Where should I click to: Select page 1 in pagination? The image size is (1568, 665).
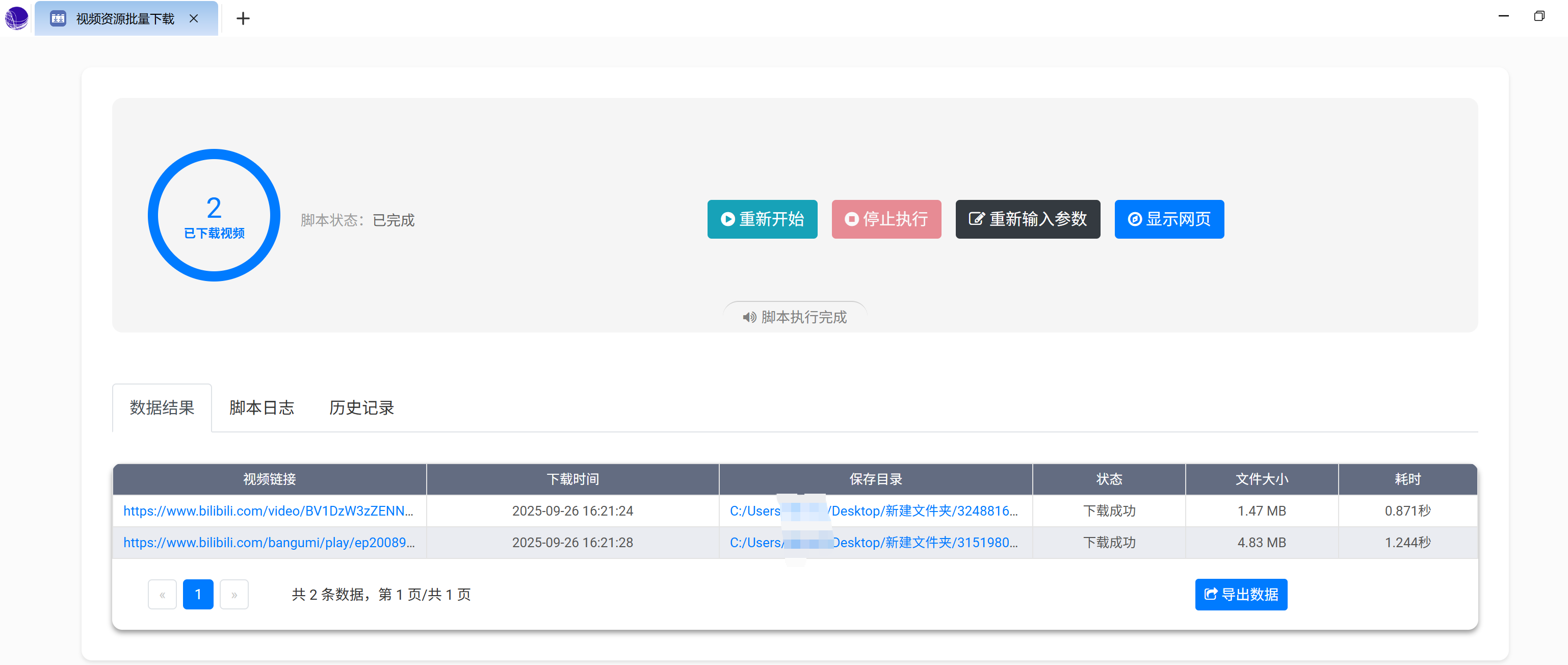click(198, 594)
